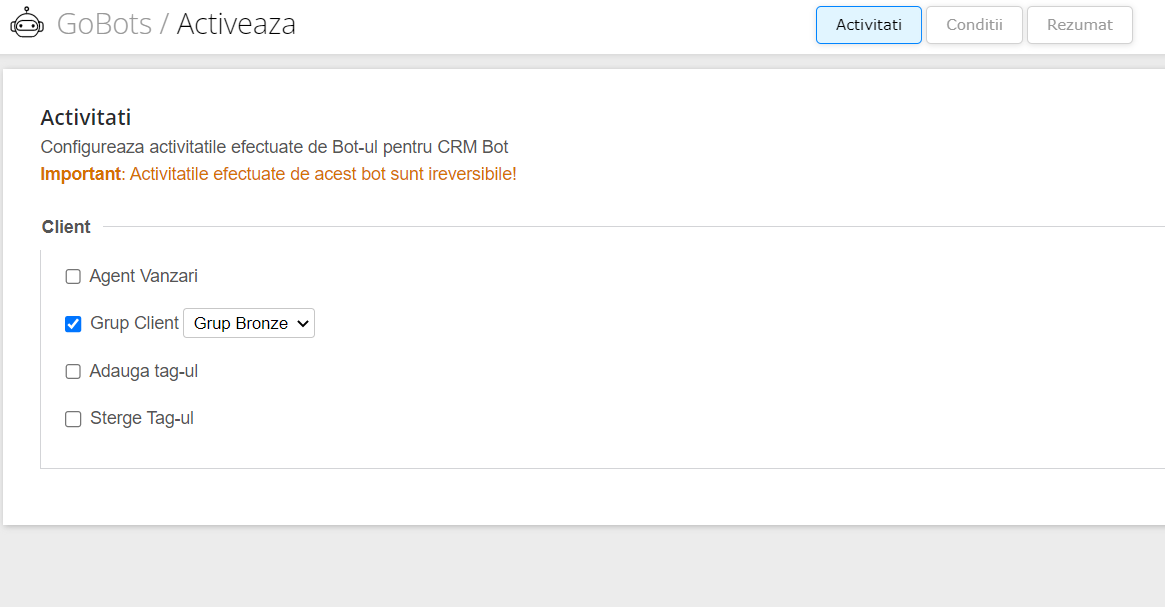
Task: Click the Client section legend
Action: click(66, 227)
